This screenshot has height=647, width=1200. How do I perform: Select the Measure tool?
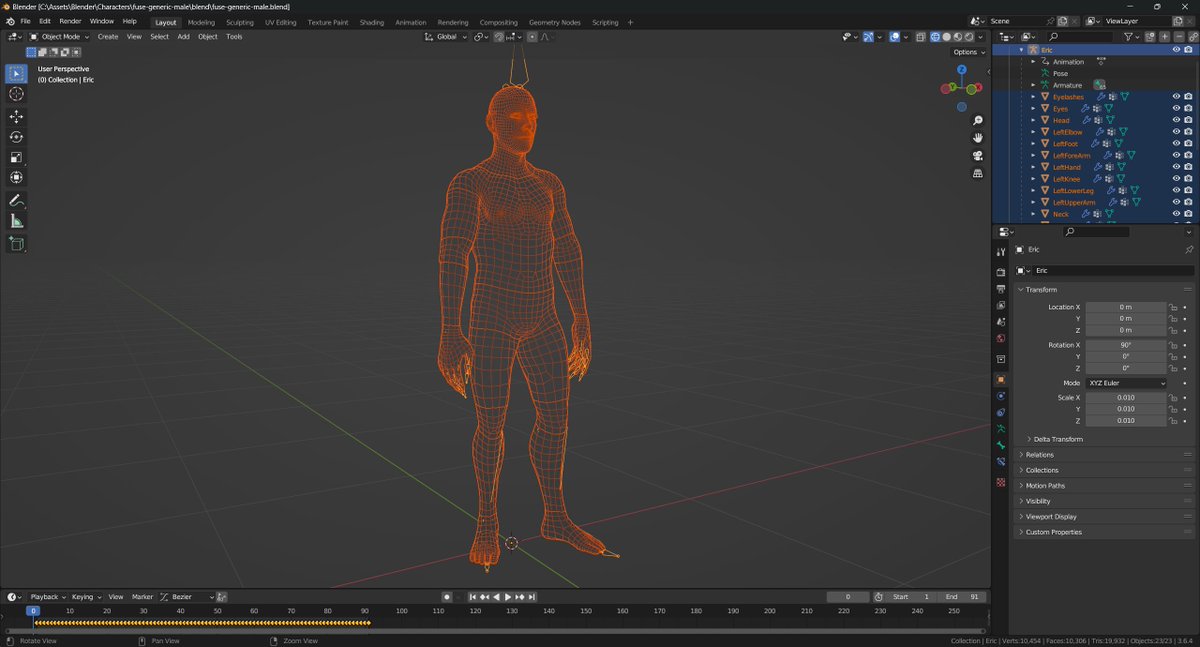pos(16,221)
